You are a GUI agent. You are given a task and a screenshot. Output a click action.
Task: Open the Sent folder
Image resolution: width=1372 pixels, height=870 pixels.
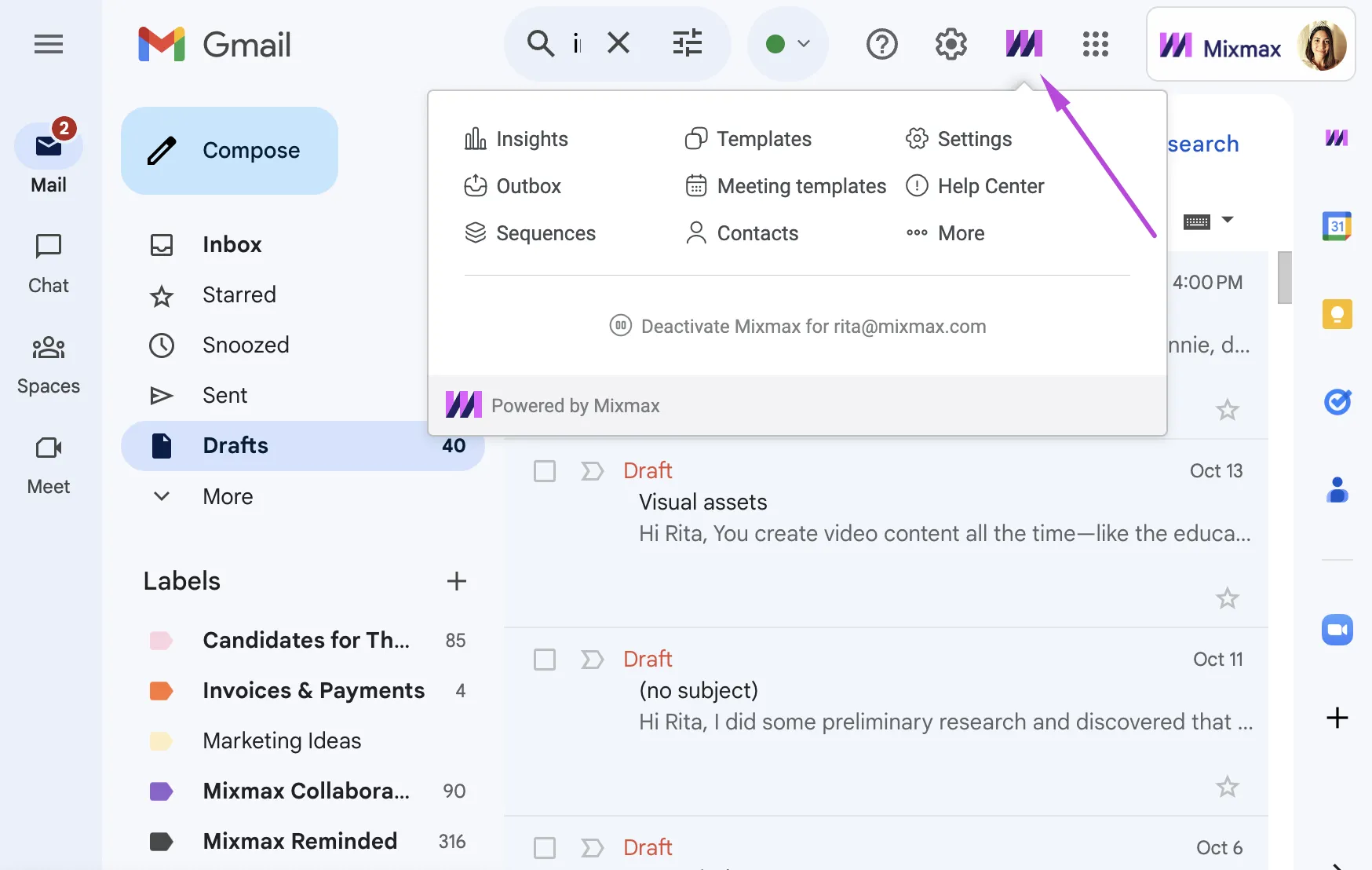coord(303,396)
